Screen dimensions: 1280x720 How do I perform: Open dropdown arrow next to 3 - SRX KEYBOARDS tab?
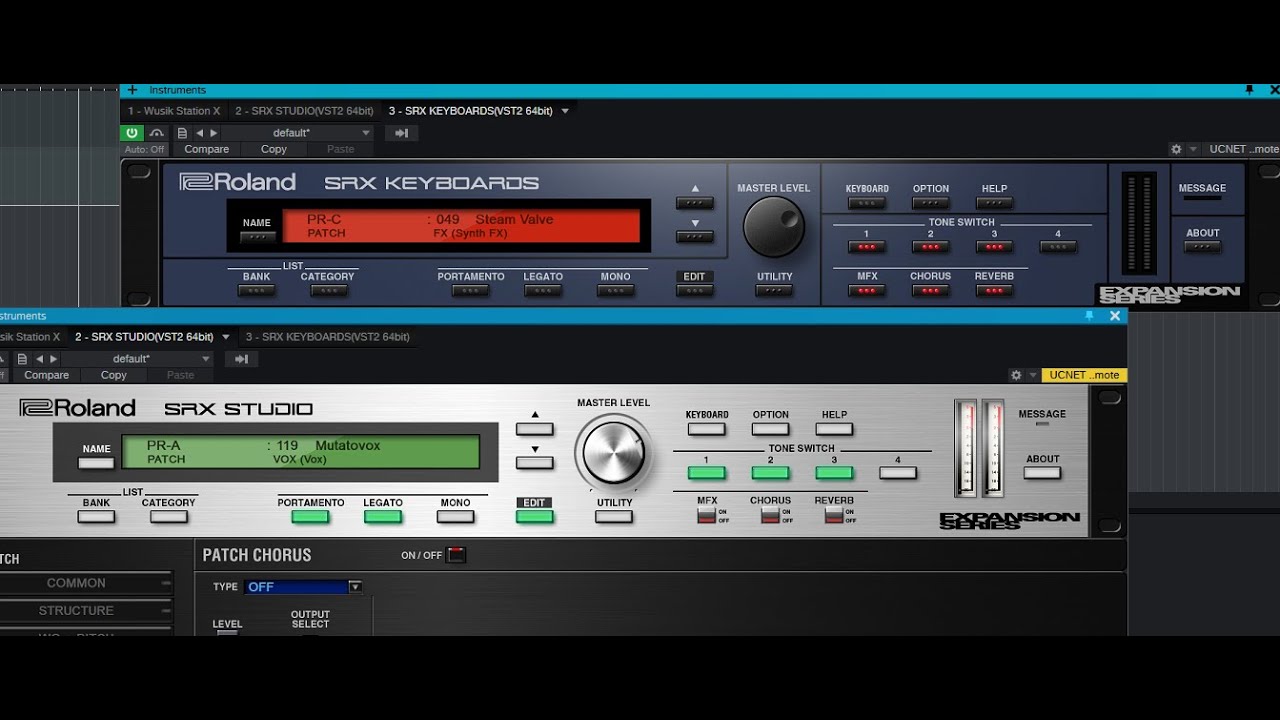click(565, 111)
